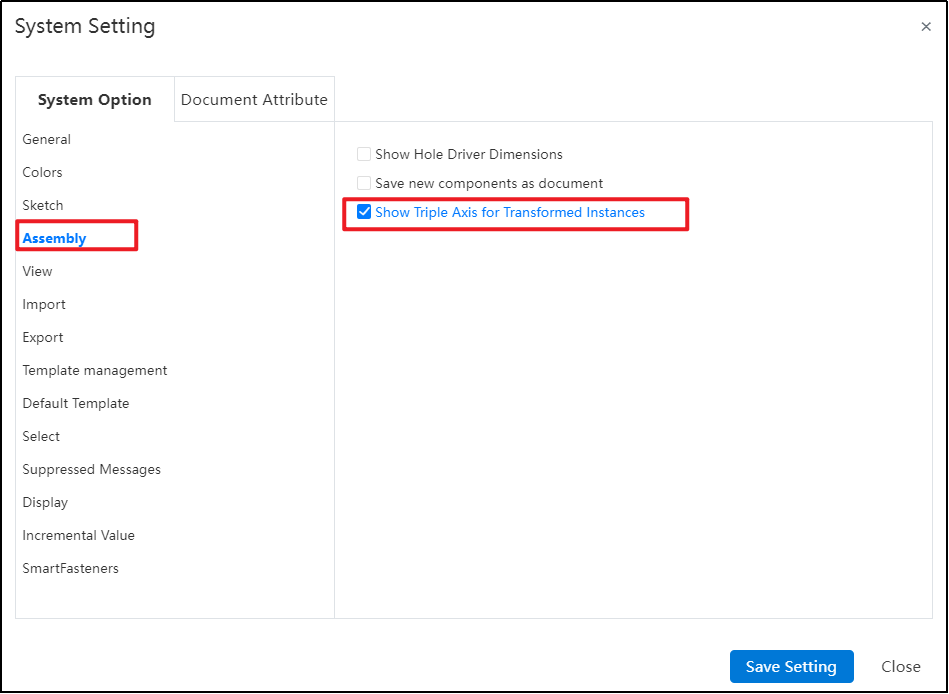Uncheck Show Triple Axis for Transformed Instances
Screen dimensions: 949x694
pos(364,212)
